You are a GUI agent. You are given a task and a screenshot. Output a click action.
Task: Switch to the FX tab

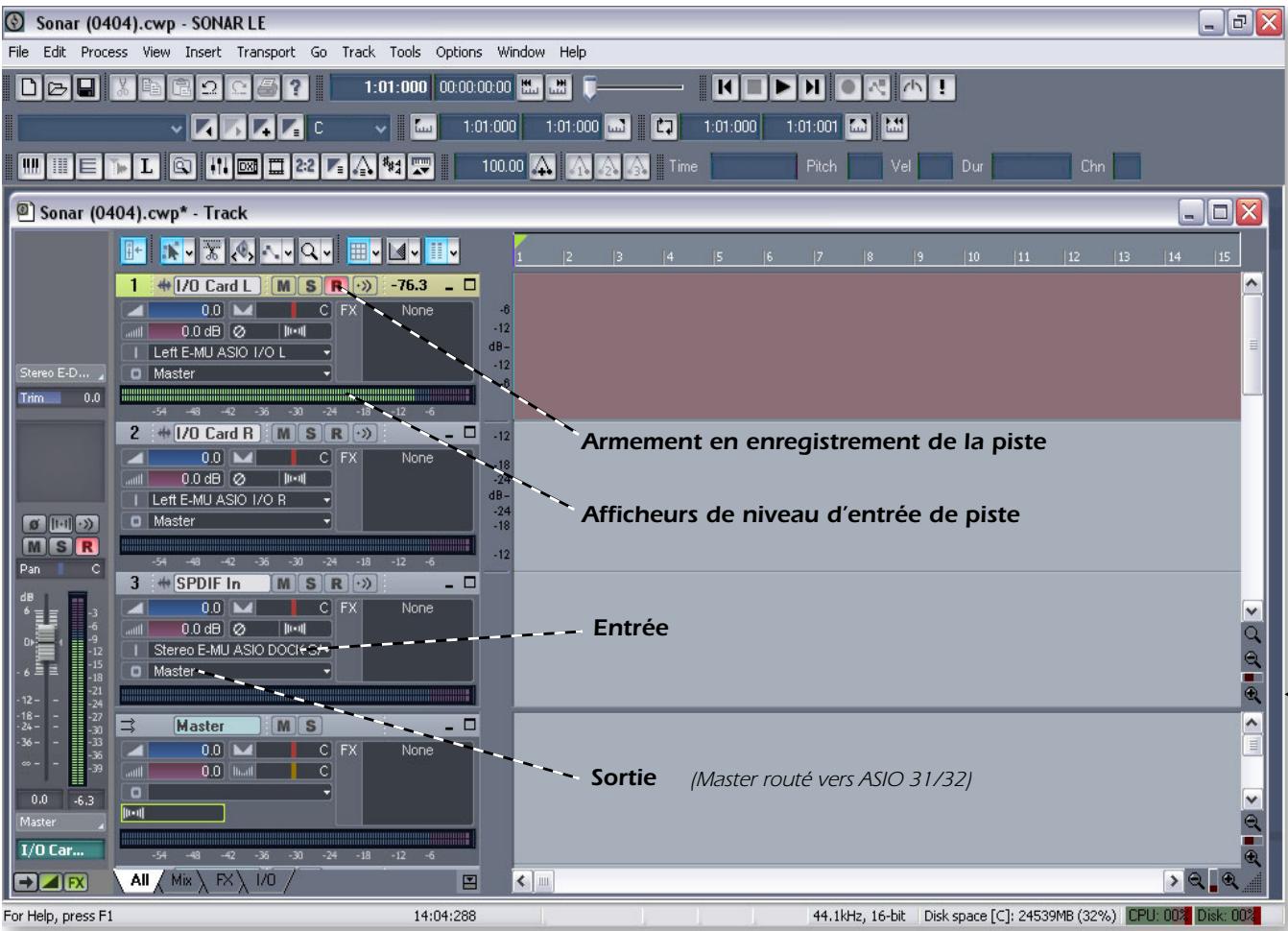(225, 880)
